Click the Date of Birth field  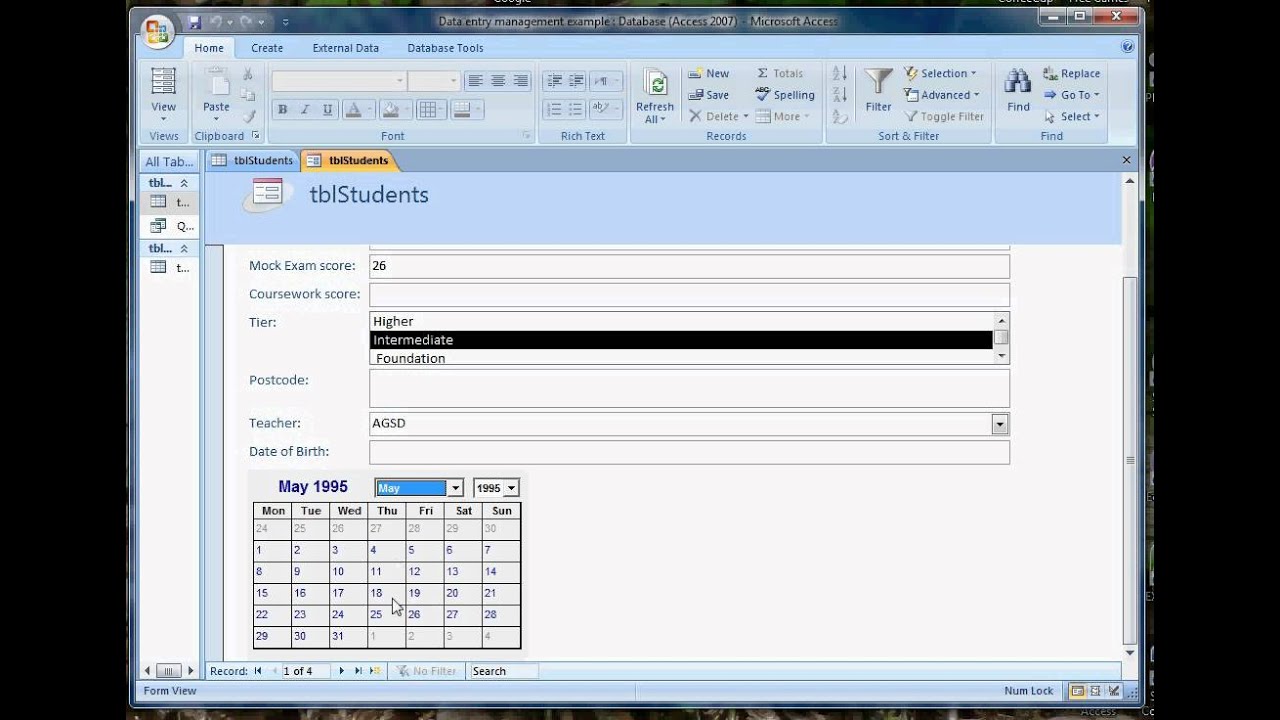click(x=689, y=452)
